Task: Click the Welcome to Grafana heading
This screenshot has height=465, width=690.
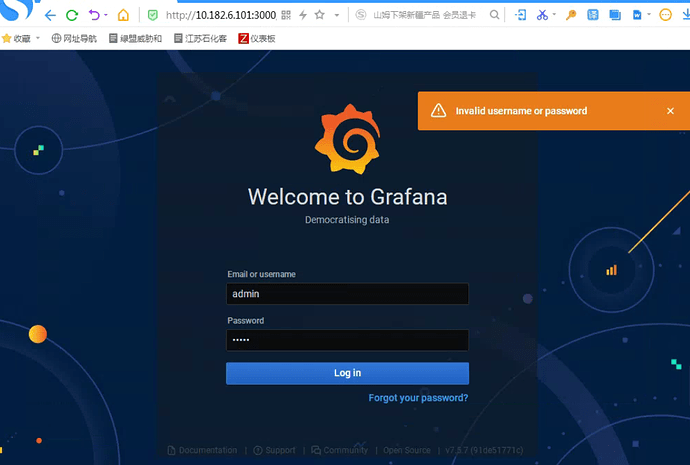Action: tap(348, 197)
